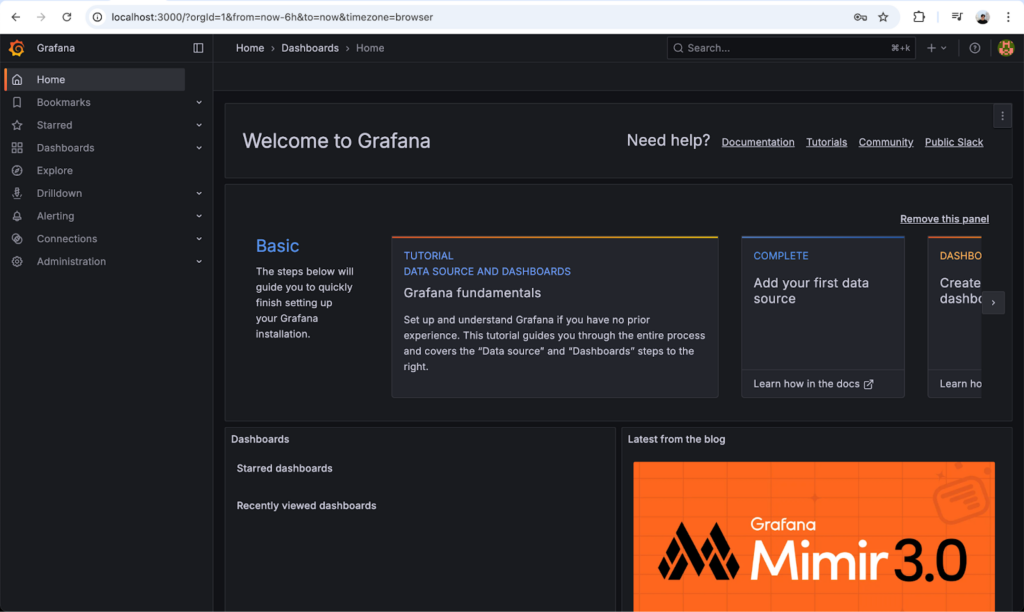Select Home in the sidebar menu

tap(51, 80)
